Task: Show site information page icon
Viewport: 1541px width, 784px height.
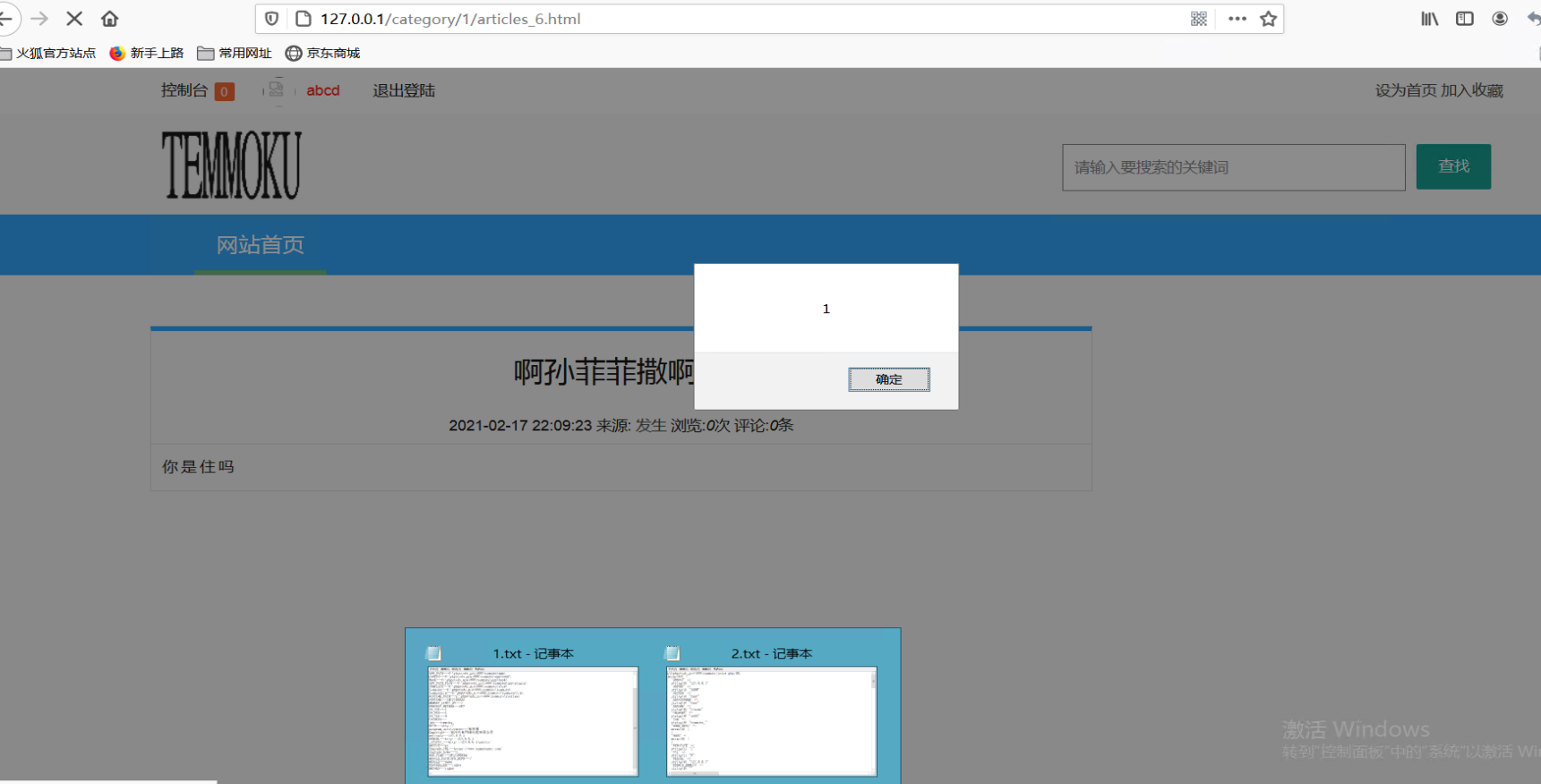Action: pos(304,19)
